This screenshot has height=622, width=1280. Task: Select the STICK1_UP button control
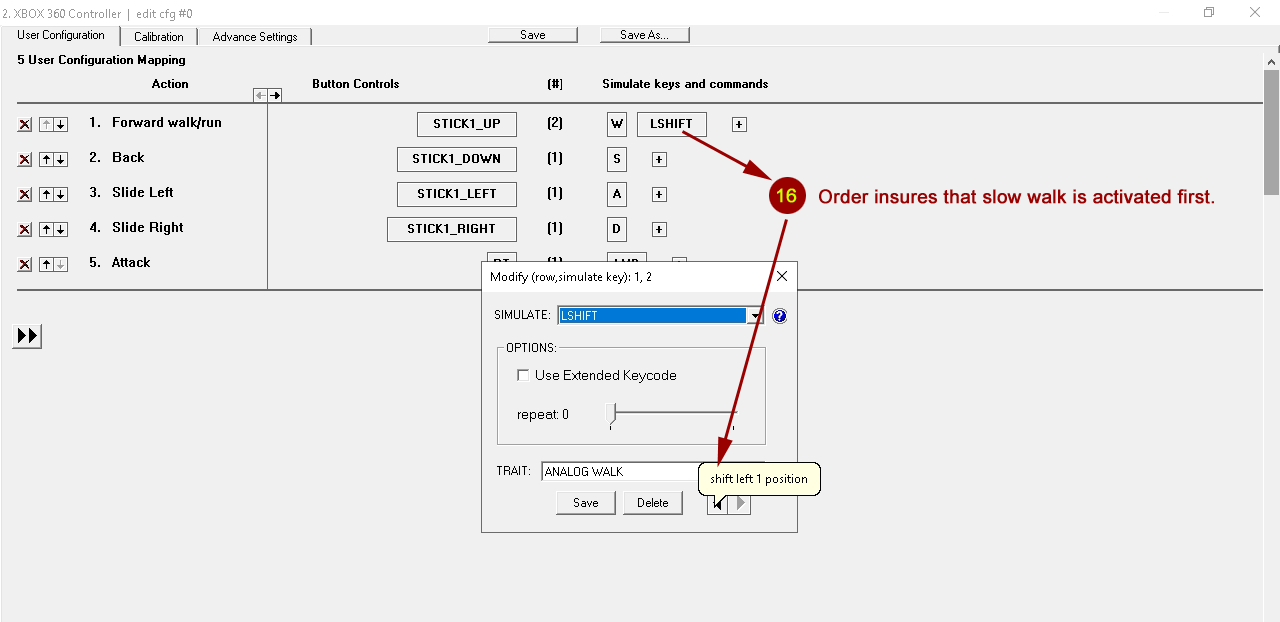point(466,124)
